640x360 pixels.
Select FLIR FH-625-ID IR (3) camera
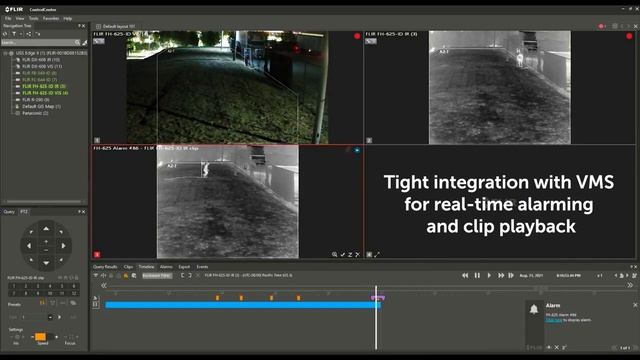pos(44,86)
